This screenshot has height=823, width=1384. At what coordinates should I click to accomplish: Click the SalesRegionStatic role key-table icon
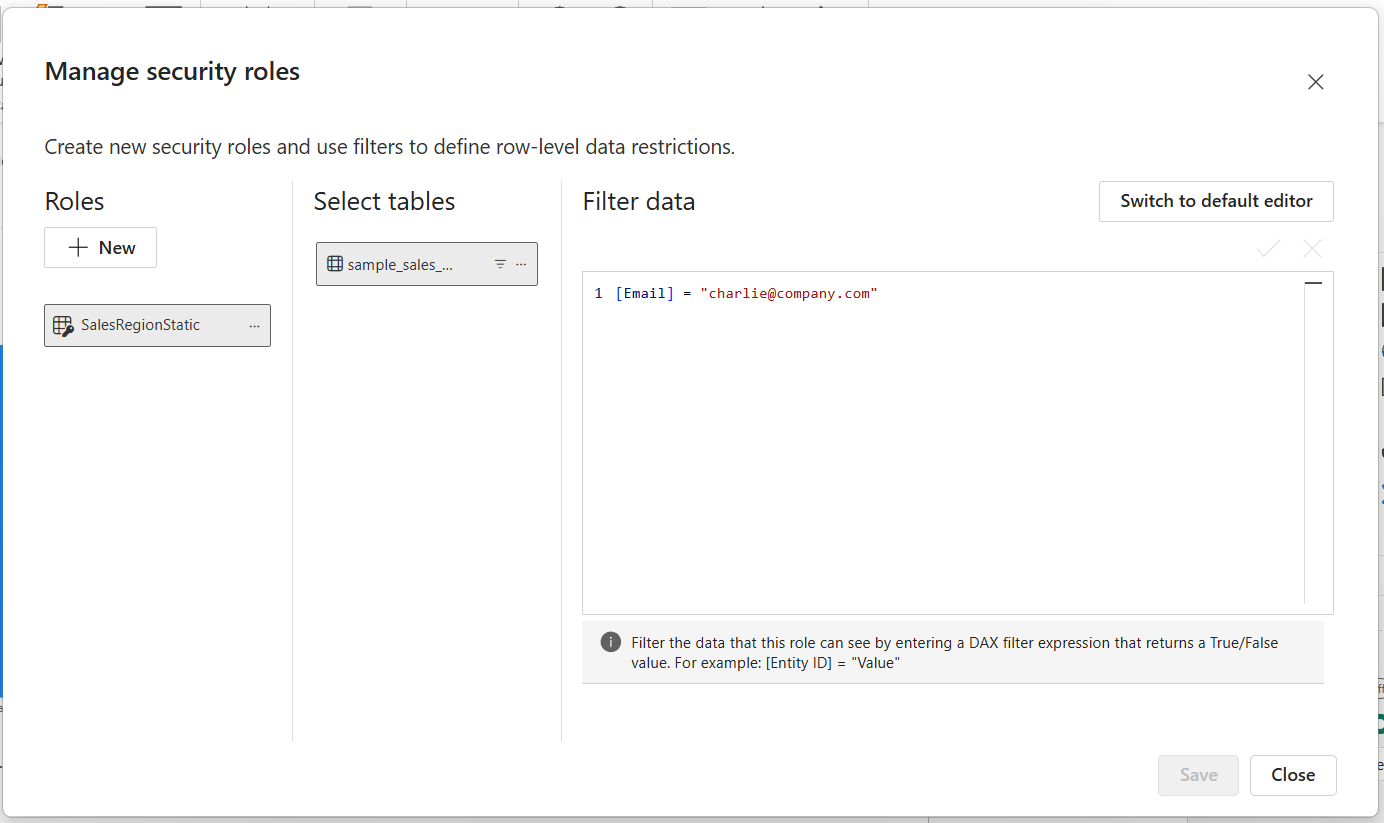point(63,326)
